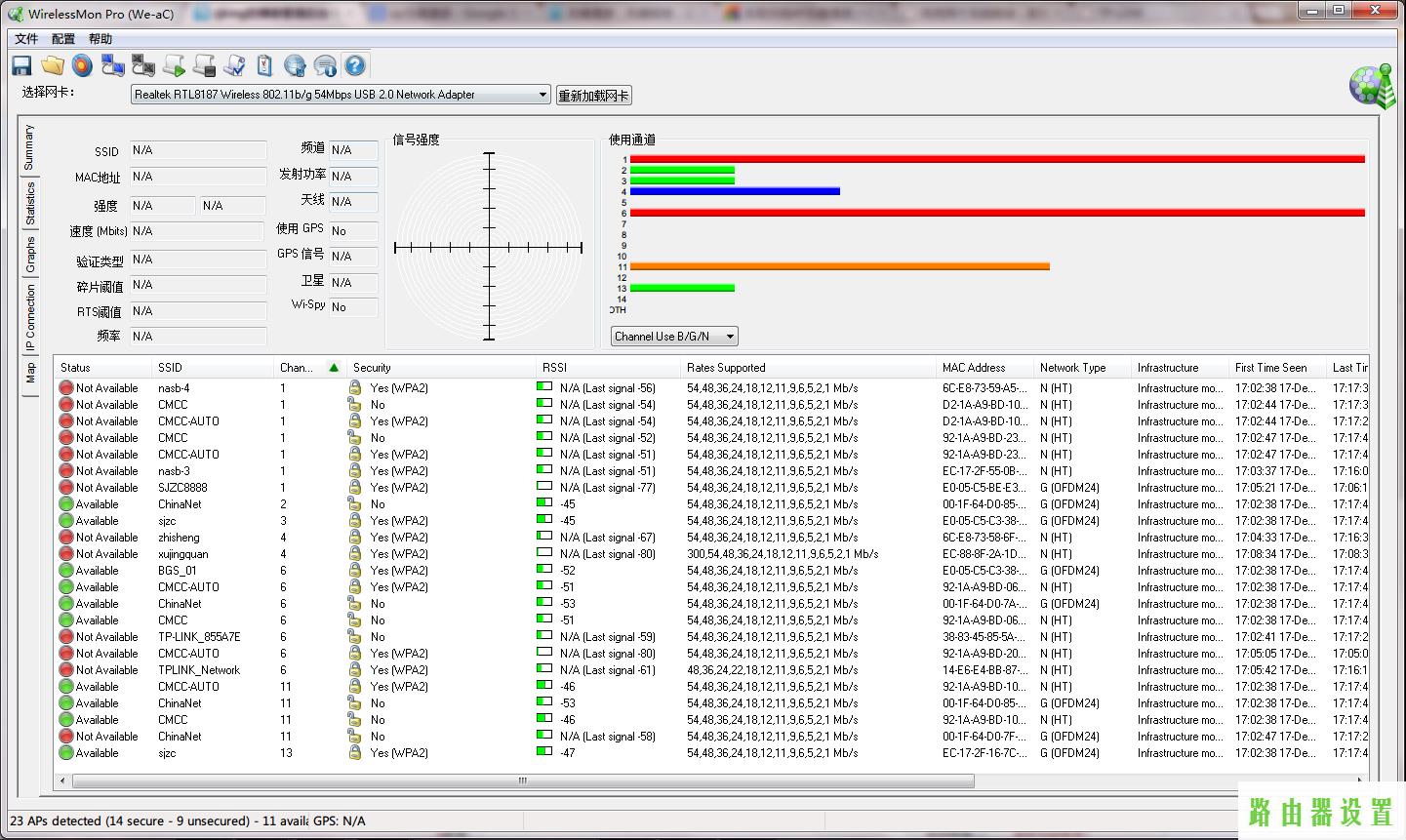
Task: Sort by MAC Address column header
Action: coord(985,368)
